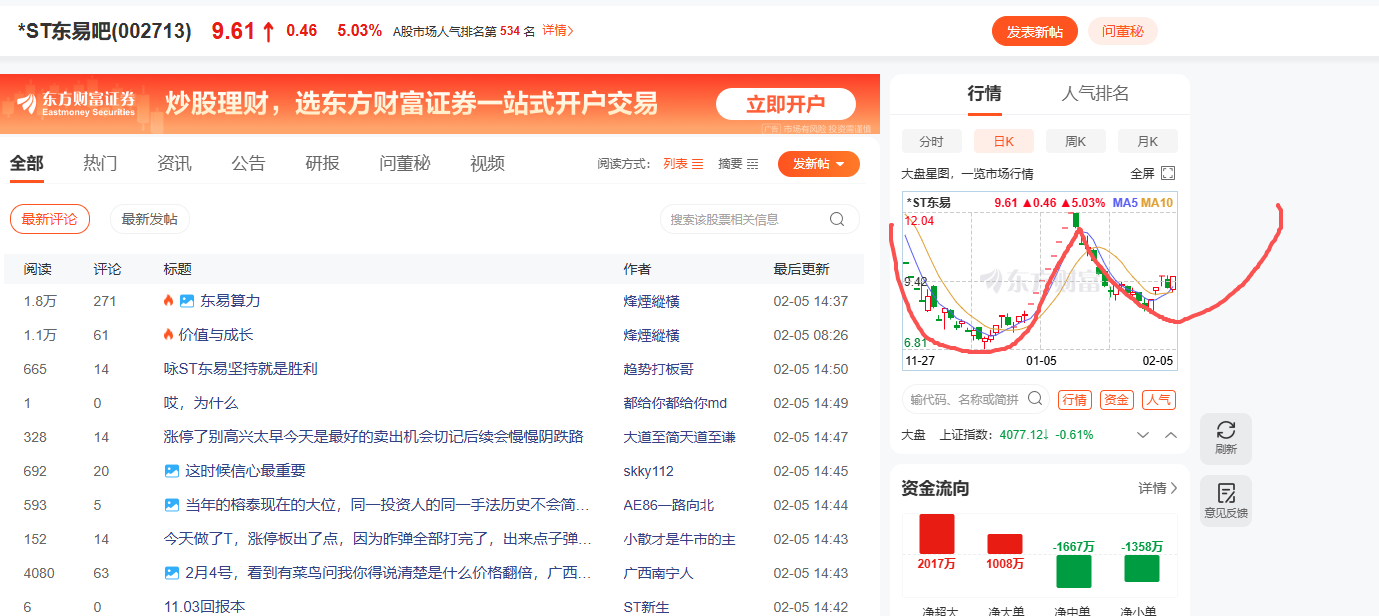This screenshot has height=616, width=1379.
Task: Open the 发新帖 dropdown arrow
Action: pos(840,165)
